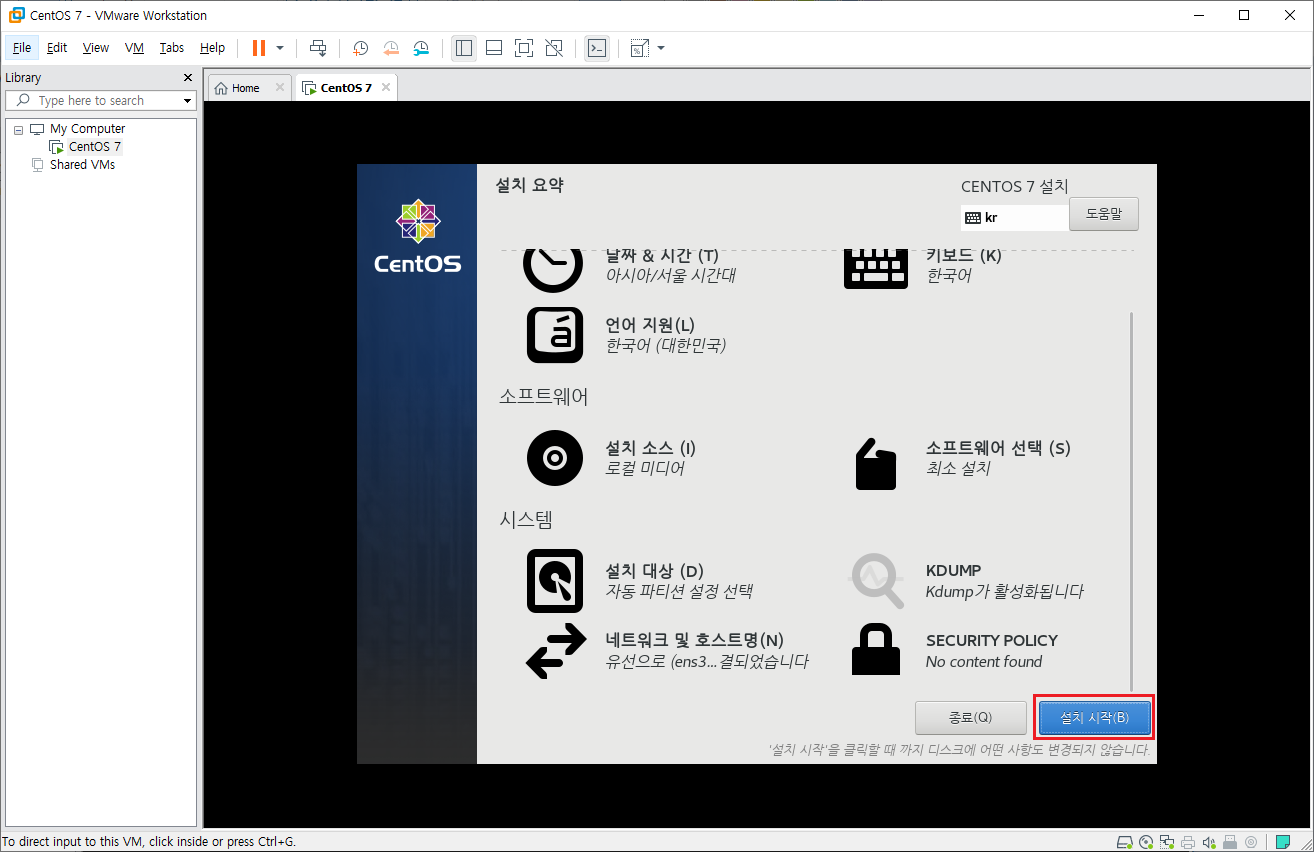Open the snapshot manager
The image size is (1314, 852).
coord(422,48)
